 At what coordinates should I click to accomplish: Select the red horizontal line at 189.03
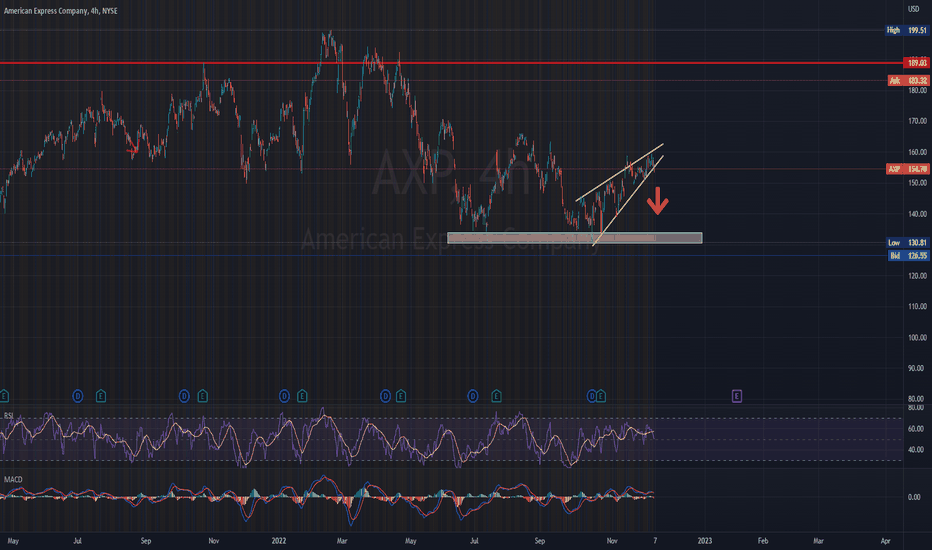[451, 62]
